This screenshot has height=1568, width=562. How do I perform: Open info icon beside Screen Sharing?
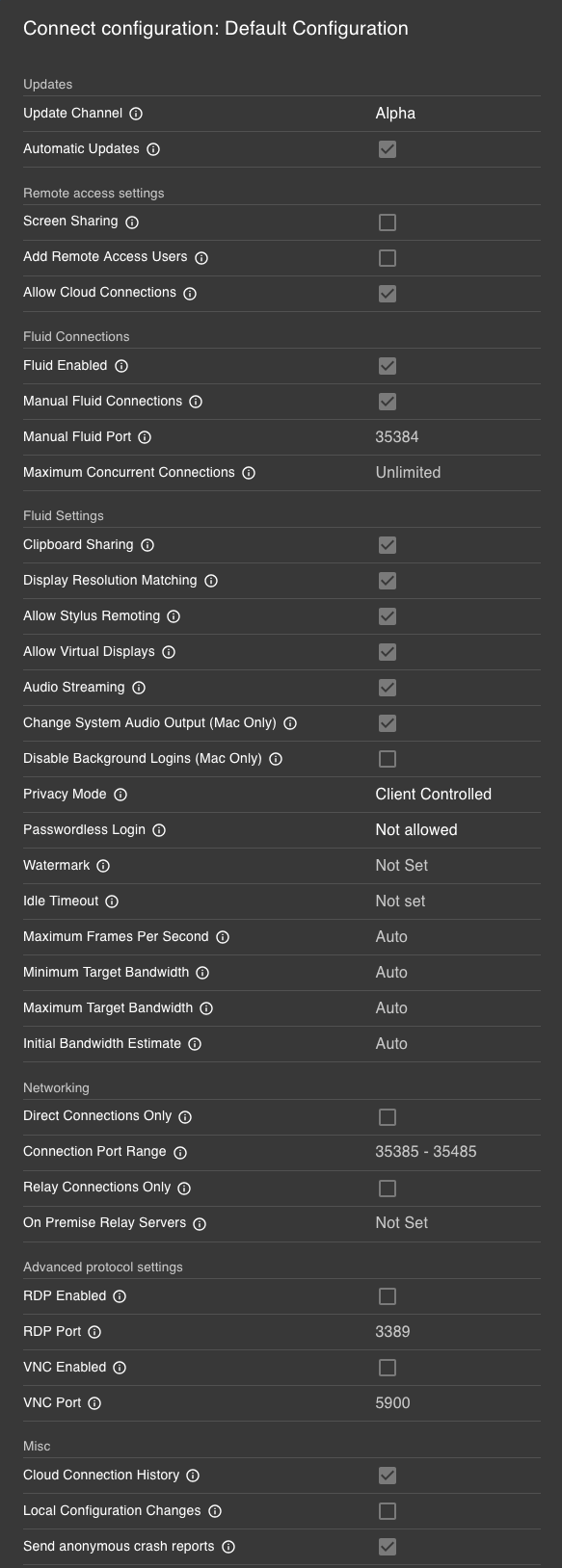(x=132, y=222)
